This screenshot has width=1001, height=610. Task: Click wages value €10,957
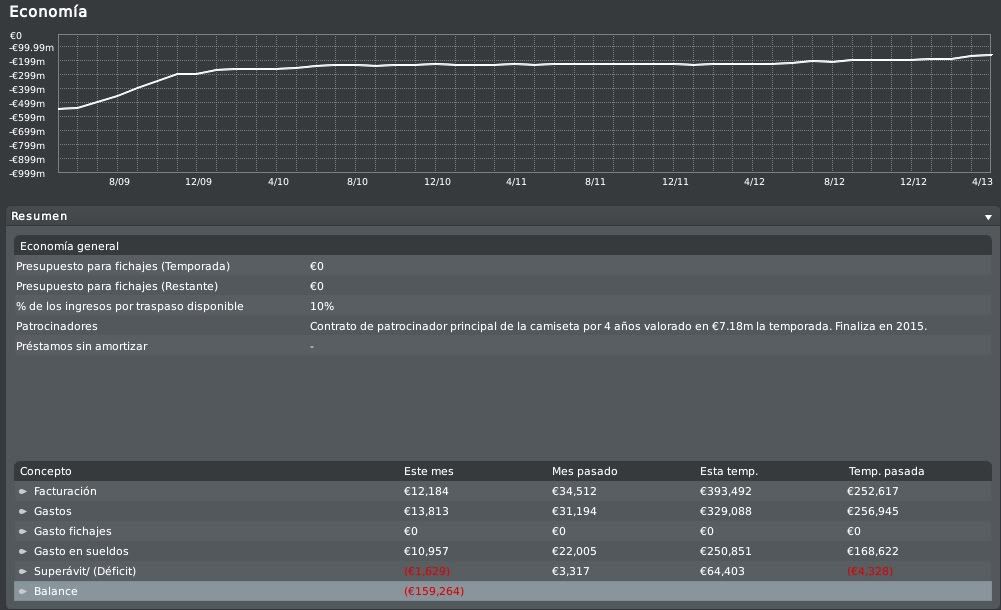point(426,551)
